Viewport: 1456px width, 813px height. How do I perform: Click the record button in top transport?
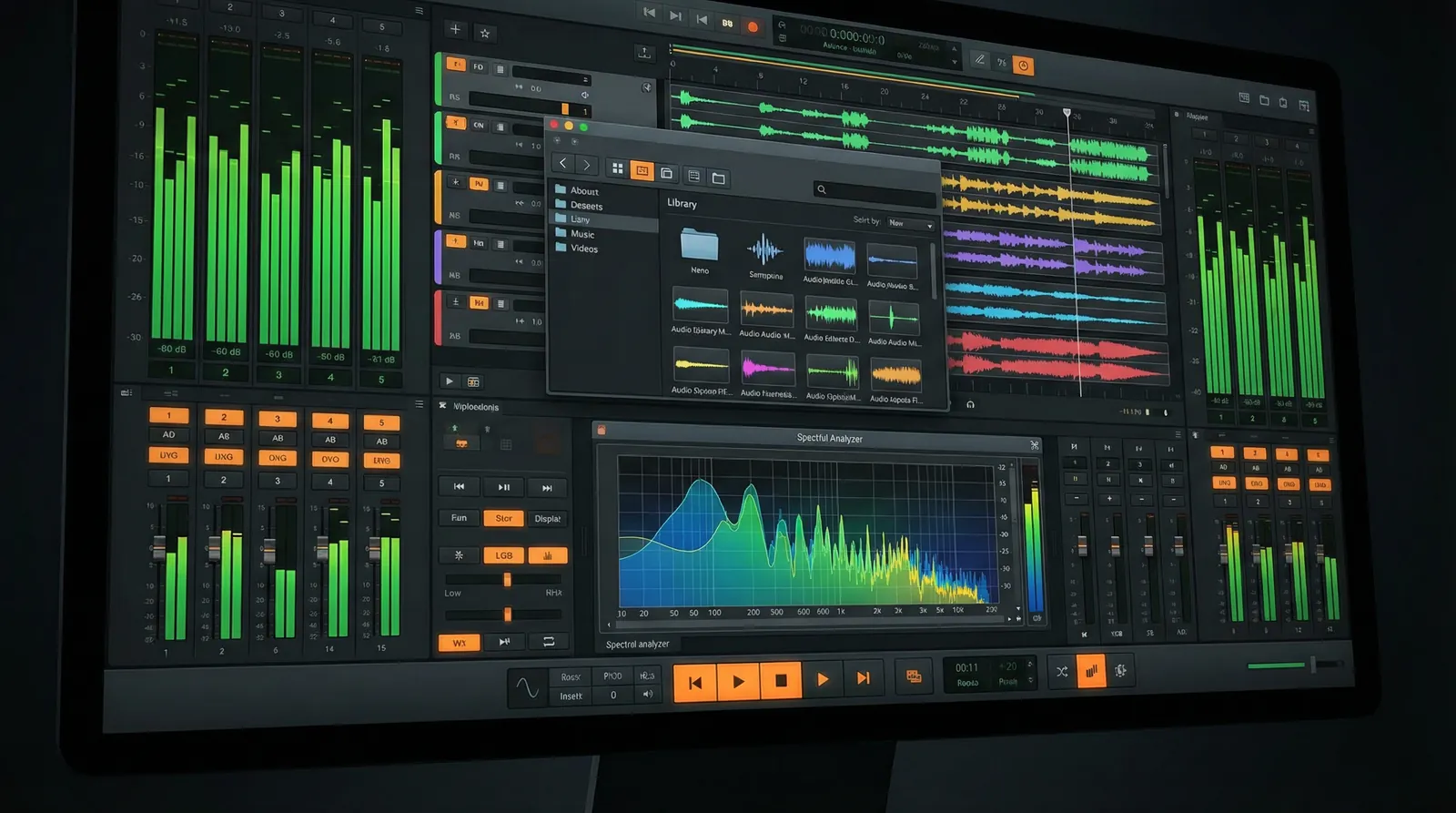click(753, 26)
